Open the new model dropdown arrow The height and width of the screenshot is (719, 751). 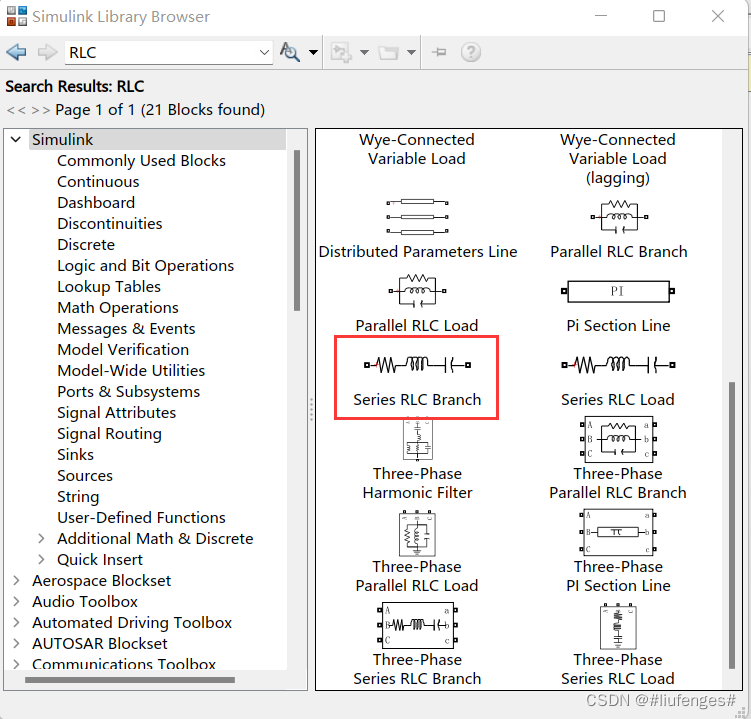click(x=364, y=52)
